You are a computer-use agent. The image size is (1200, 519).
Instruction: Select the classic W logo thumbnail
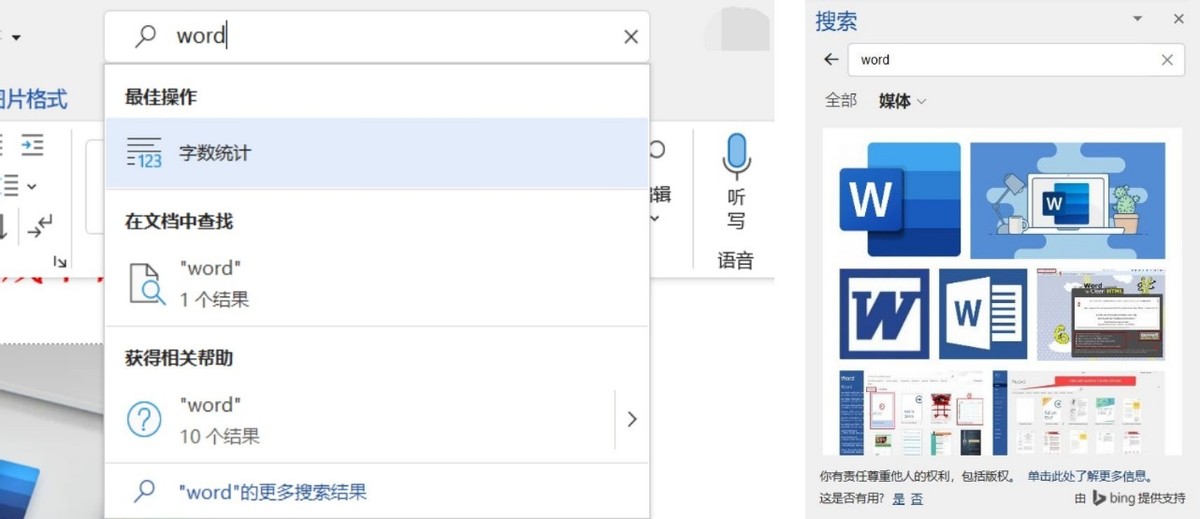884,314
